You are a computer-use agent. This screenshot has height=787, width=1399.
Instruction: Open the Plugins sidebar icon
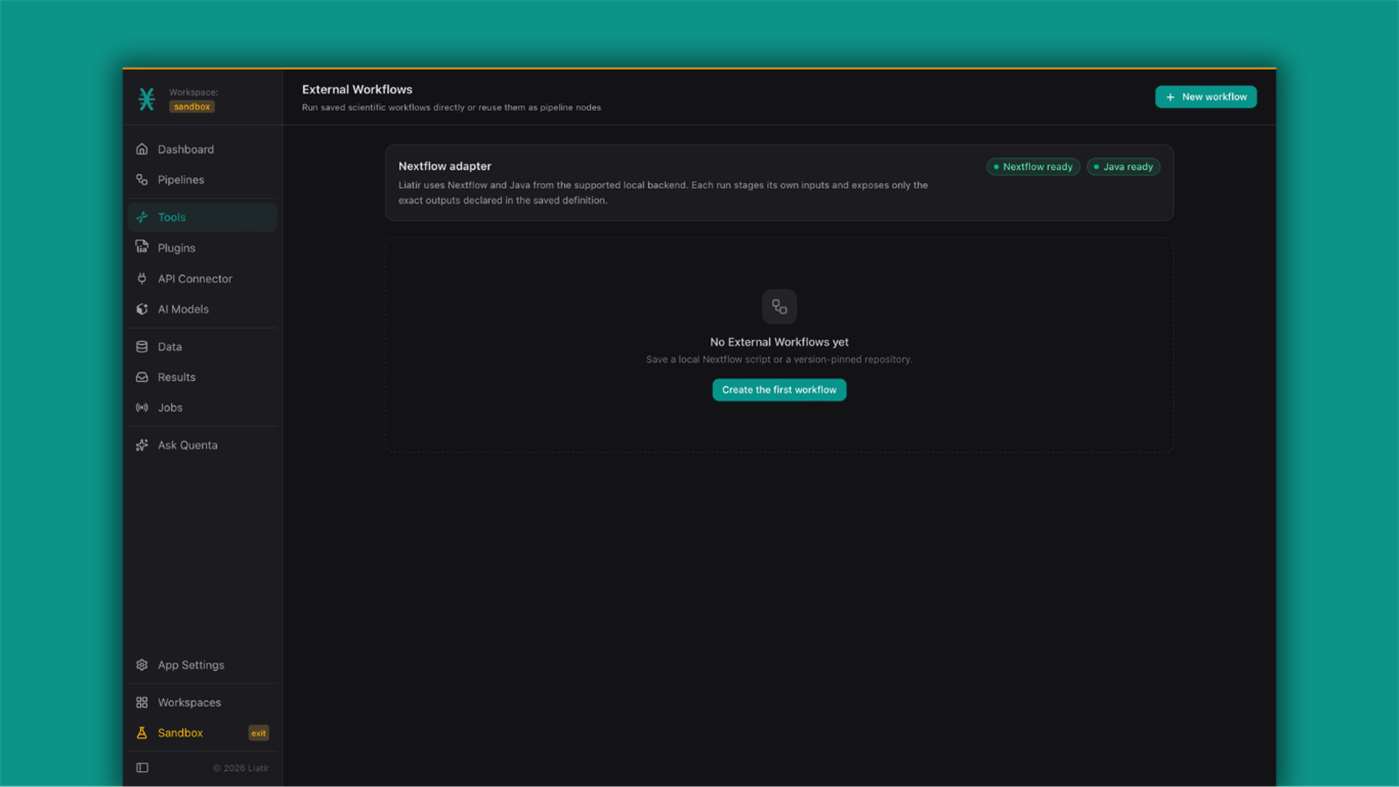click(x=142, y=247)
